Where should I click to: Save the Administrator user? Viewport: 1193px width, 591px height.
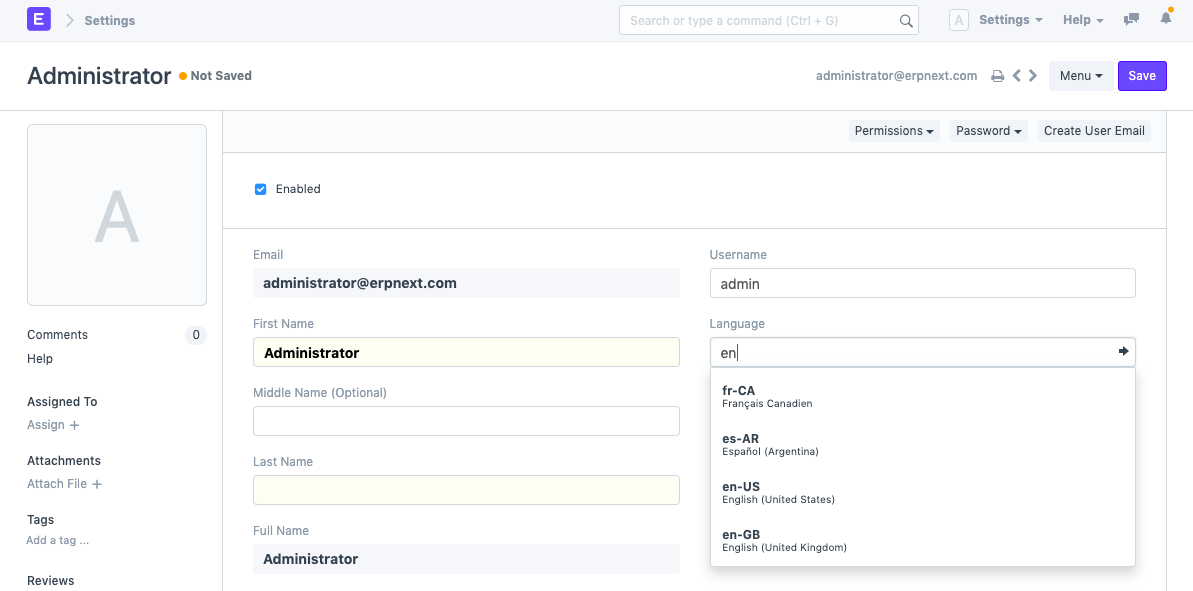(1142, 75)
